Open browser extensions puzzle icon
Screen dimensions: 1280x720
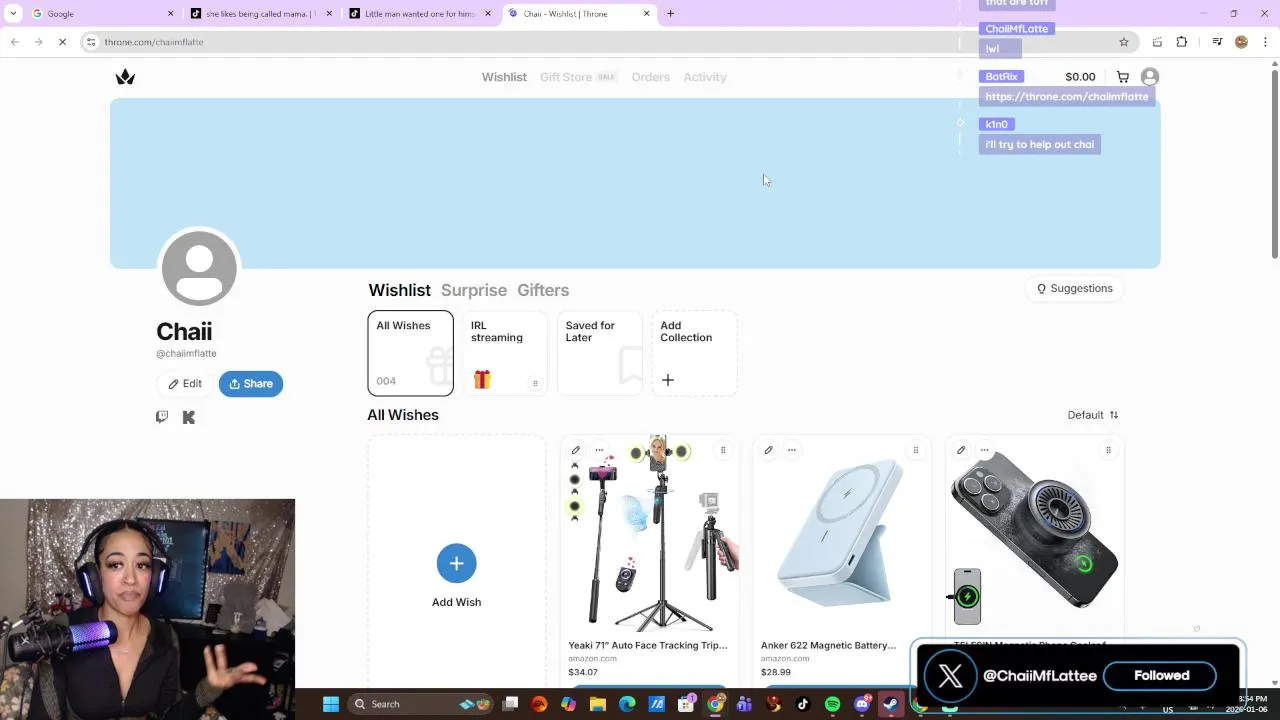[x=1182, y=42]
